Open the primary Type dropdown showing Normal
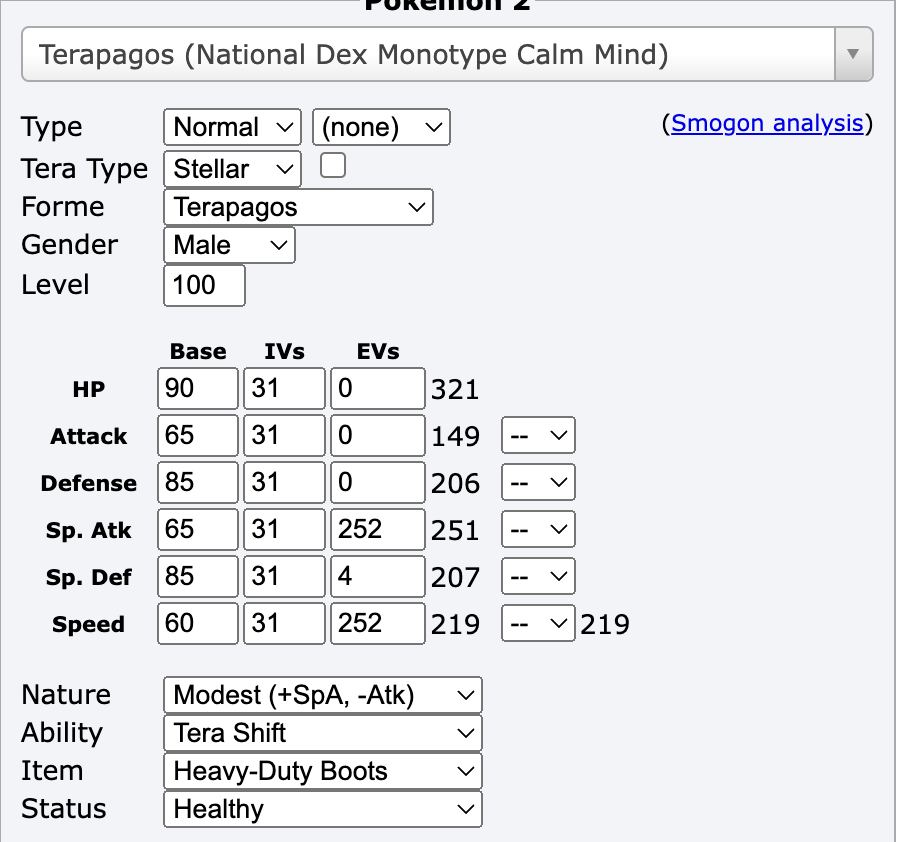The width and height of the screenshot is (902, 842). pos(233,127)
